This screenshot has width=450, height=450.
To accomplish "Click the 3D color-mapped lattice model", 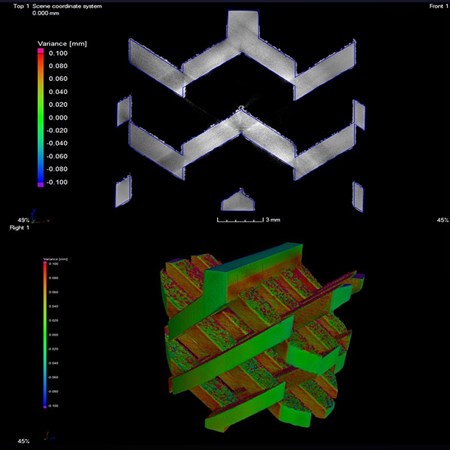I will 263,337.
